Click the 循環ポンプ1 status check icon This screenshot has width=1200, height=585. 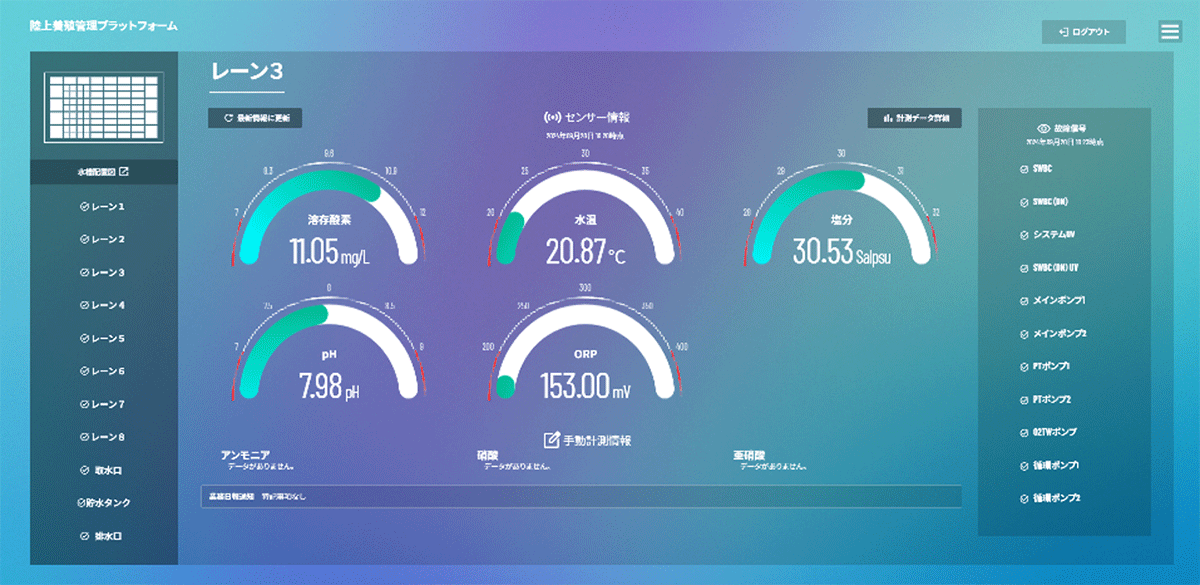click(1024, 465)
